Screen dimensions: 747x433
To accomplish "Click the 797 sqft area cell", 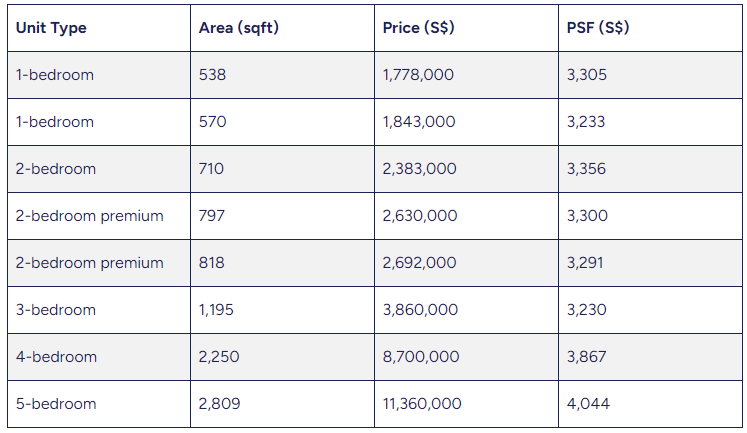I will [213, 216].
